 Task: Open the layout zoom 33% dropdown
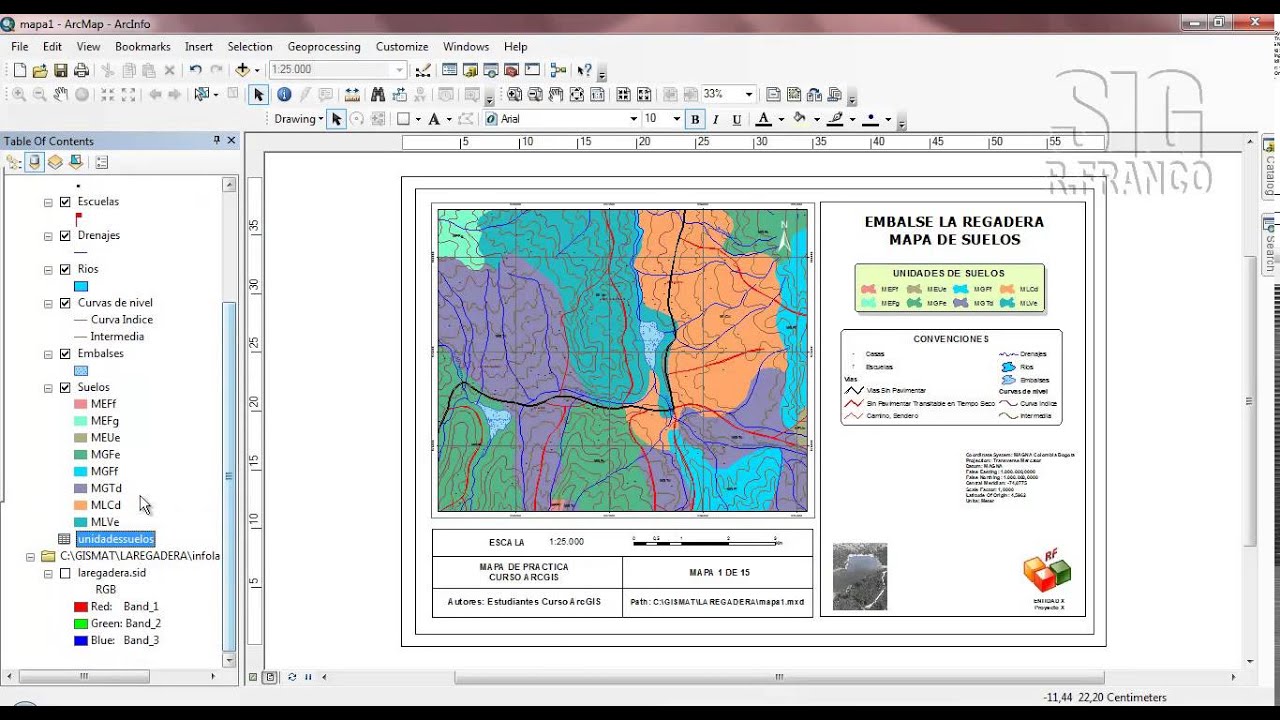pyautogui.click(x=748, y=94)
